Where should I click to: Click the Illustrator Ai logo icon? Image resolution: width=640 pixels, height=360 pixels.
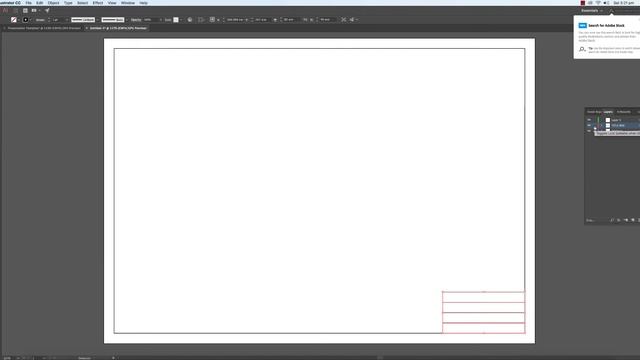5,10
